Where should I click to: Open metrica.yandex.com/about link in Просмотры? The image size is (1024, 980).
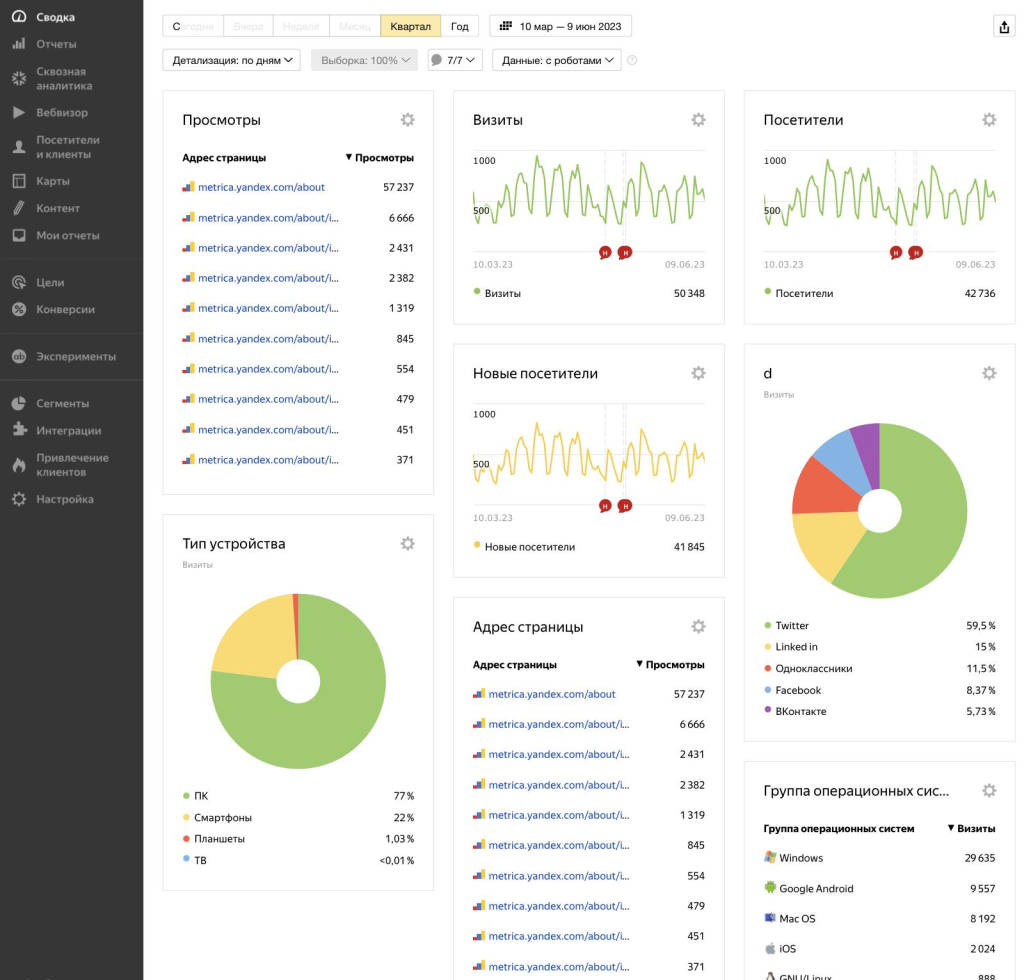[261, 187]
